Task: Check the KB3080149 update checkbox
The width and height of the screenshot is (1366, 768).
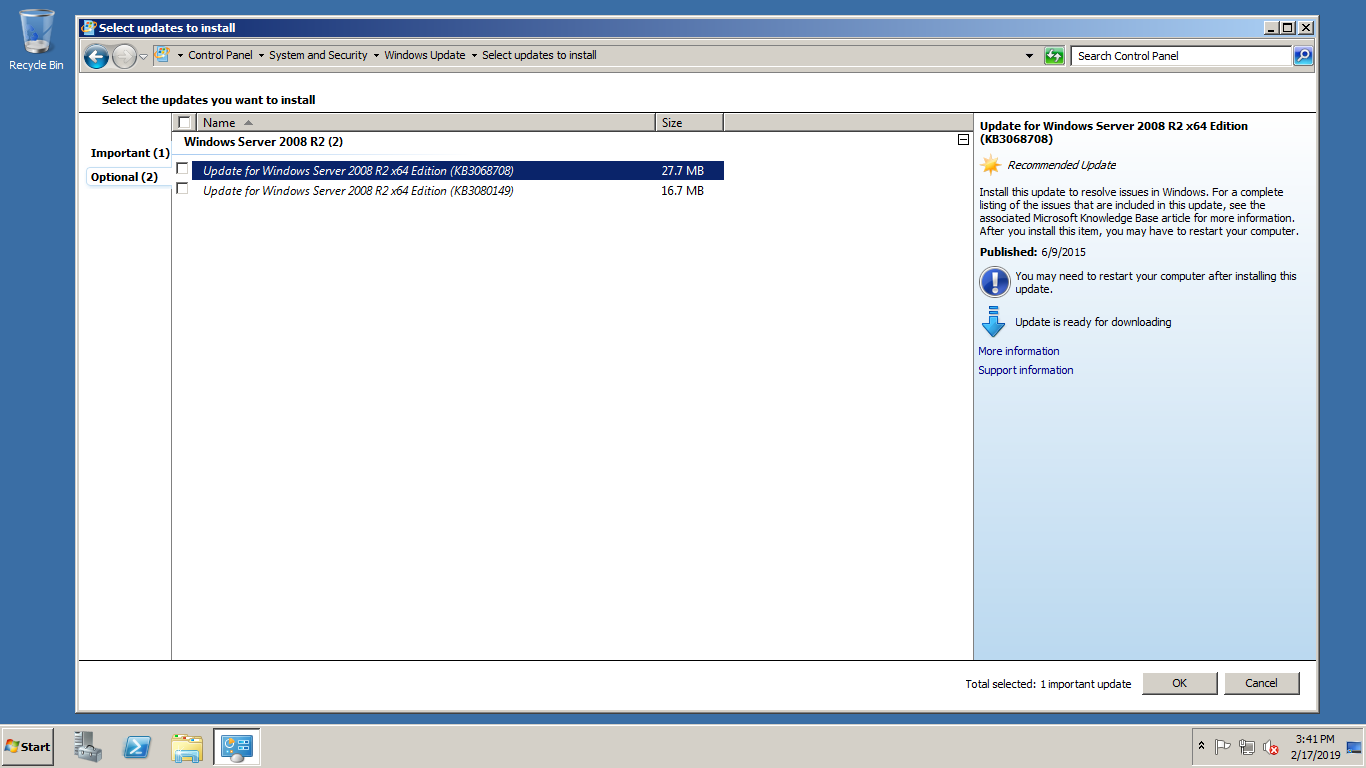Action: click(182, 189)
